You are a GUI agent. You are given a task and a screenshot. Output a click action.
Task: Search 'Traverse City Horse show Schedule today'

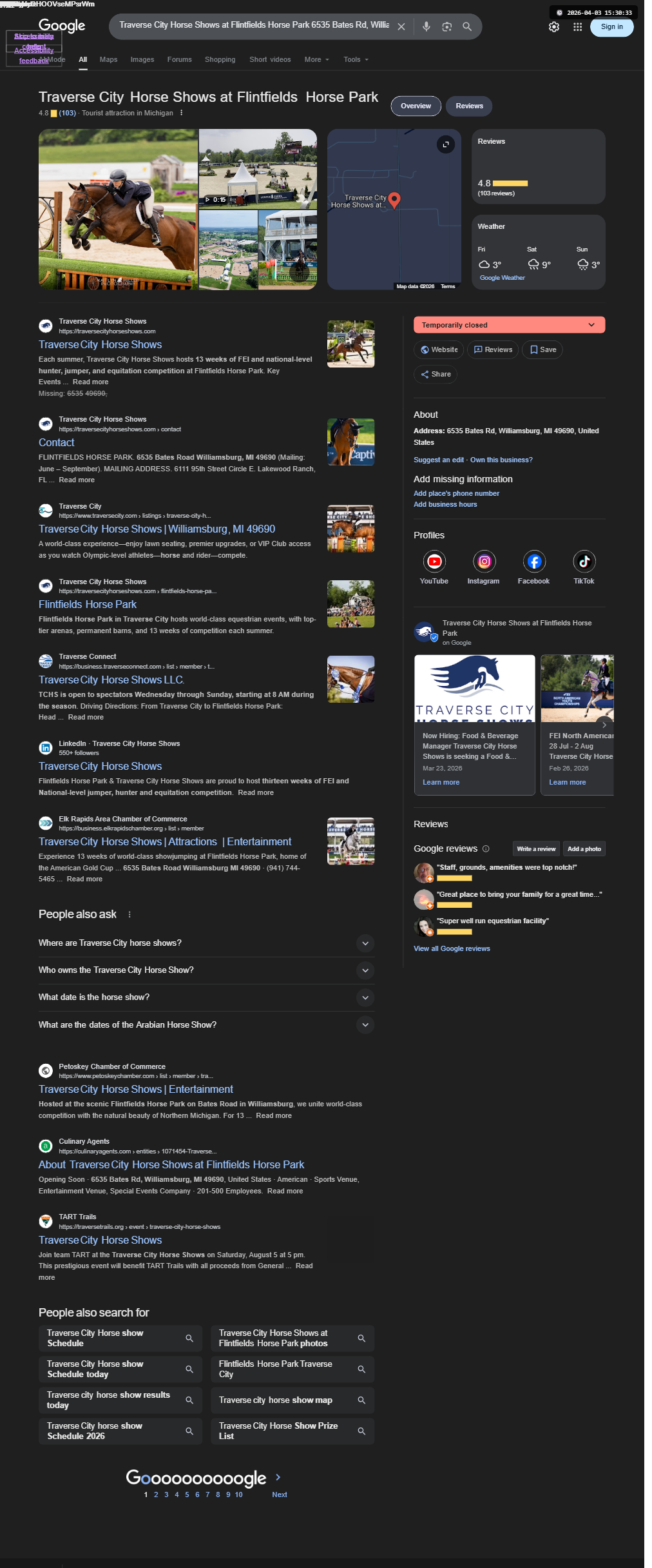pos(120,1369)
